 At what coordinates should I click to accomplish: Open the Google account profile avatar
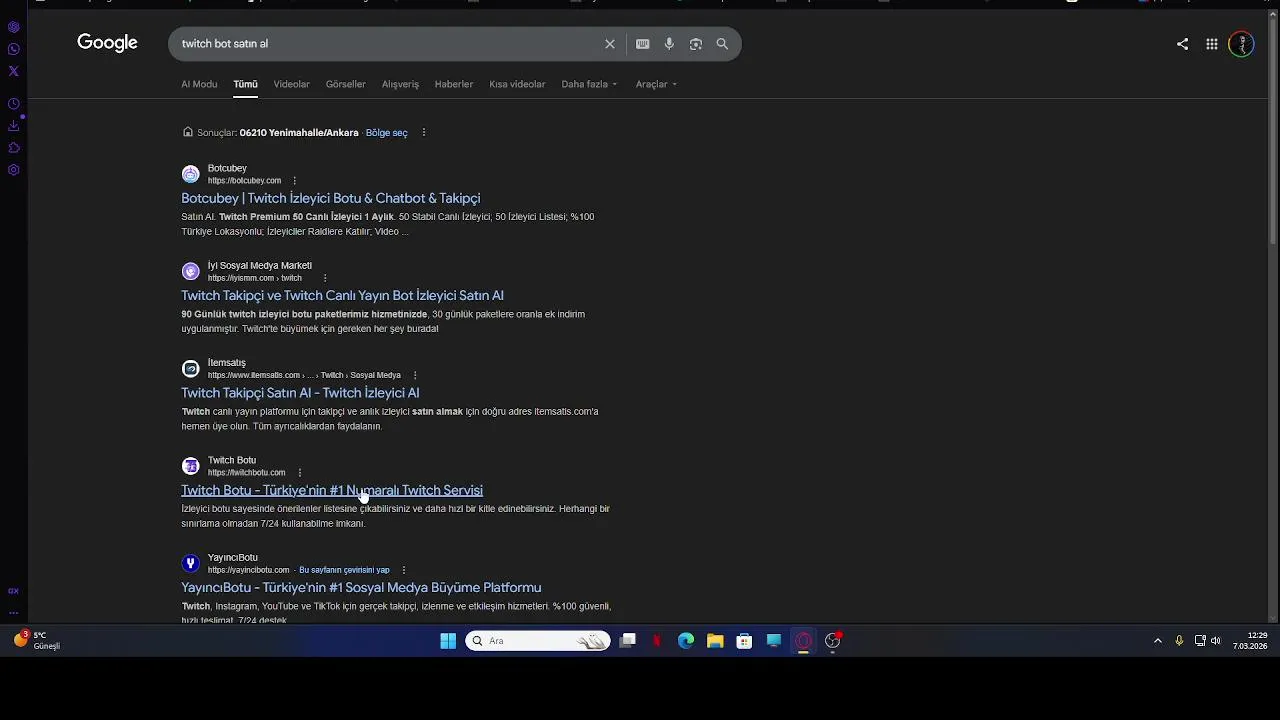[x=1241, y=44]
